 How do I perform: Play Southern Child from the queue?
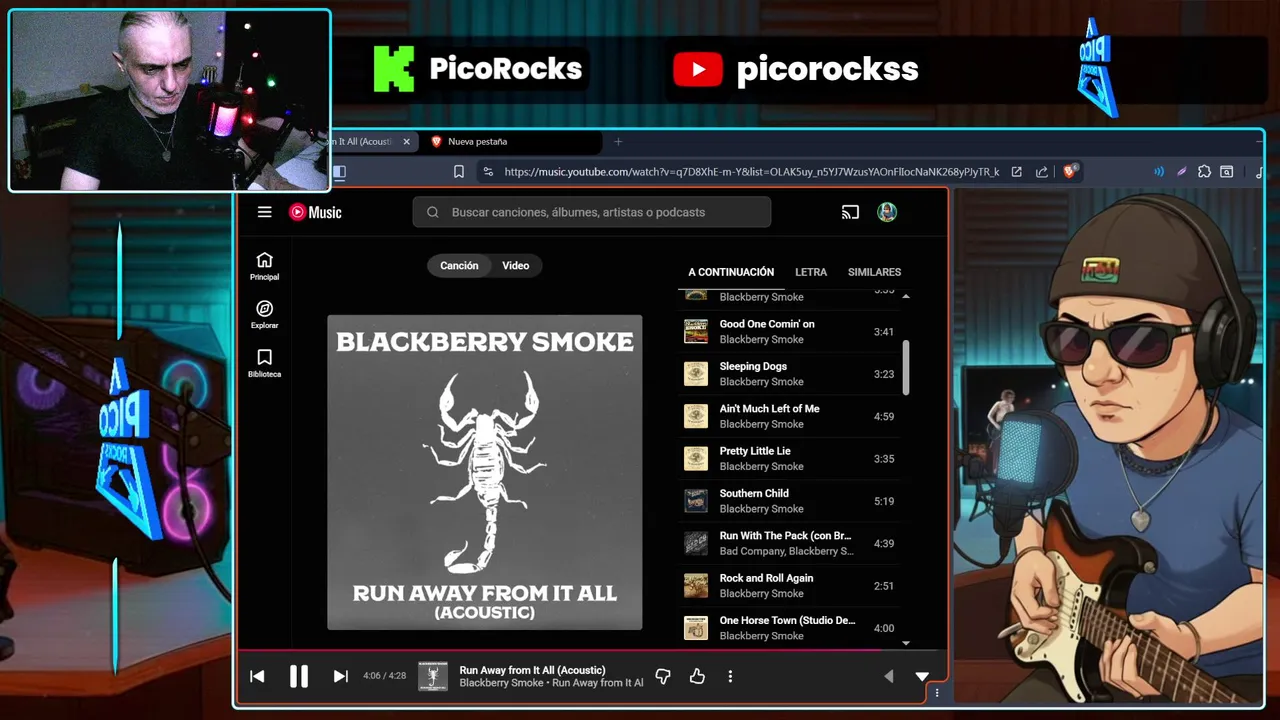tap(789, 501)
